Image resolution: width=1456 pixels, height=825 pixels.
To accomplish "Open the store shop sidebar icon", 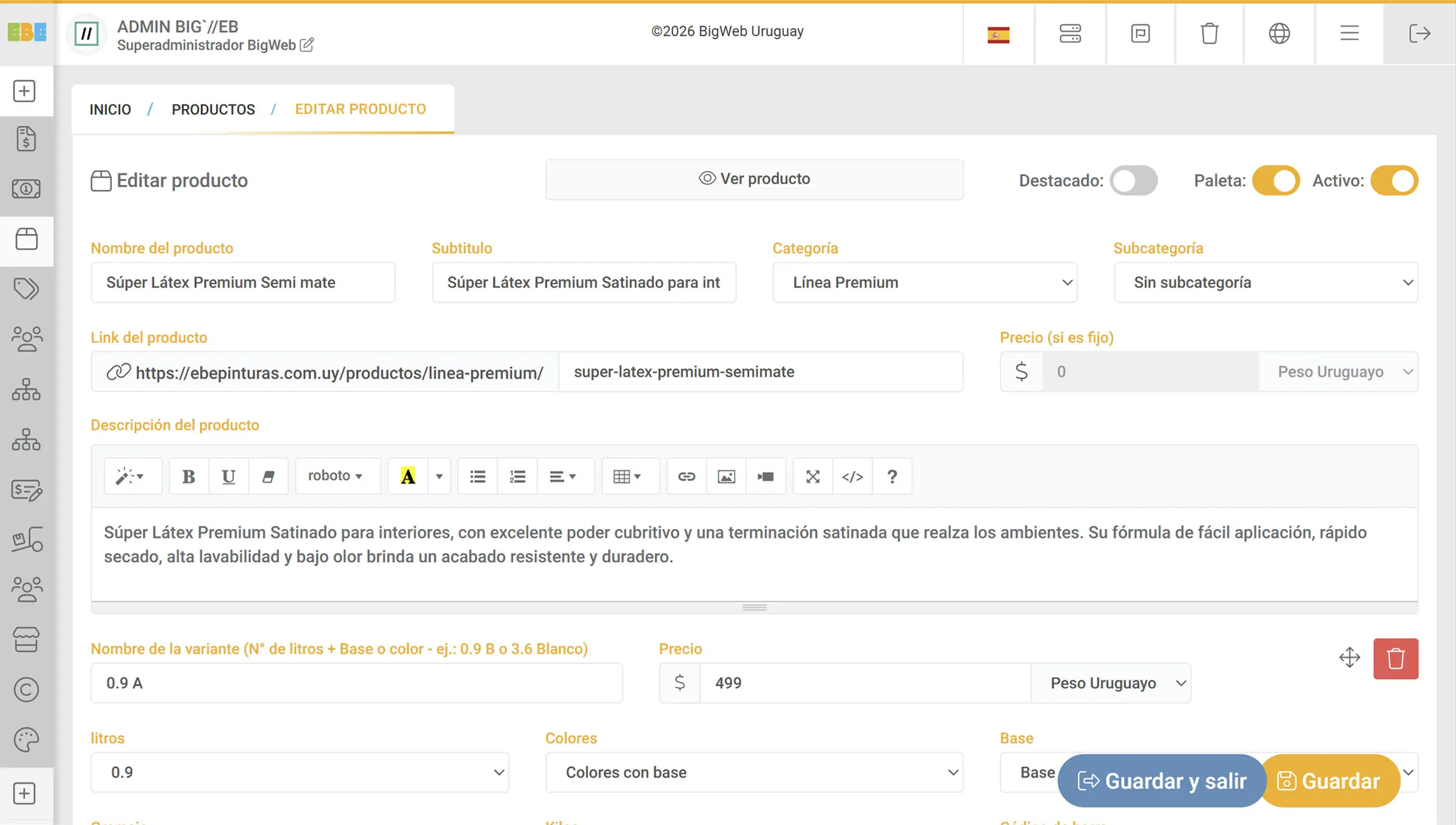I will tap(26, 639).
